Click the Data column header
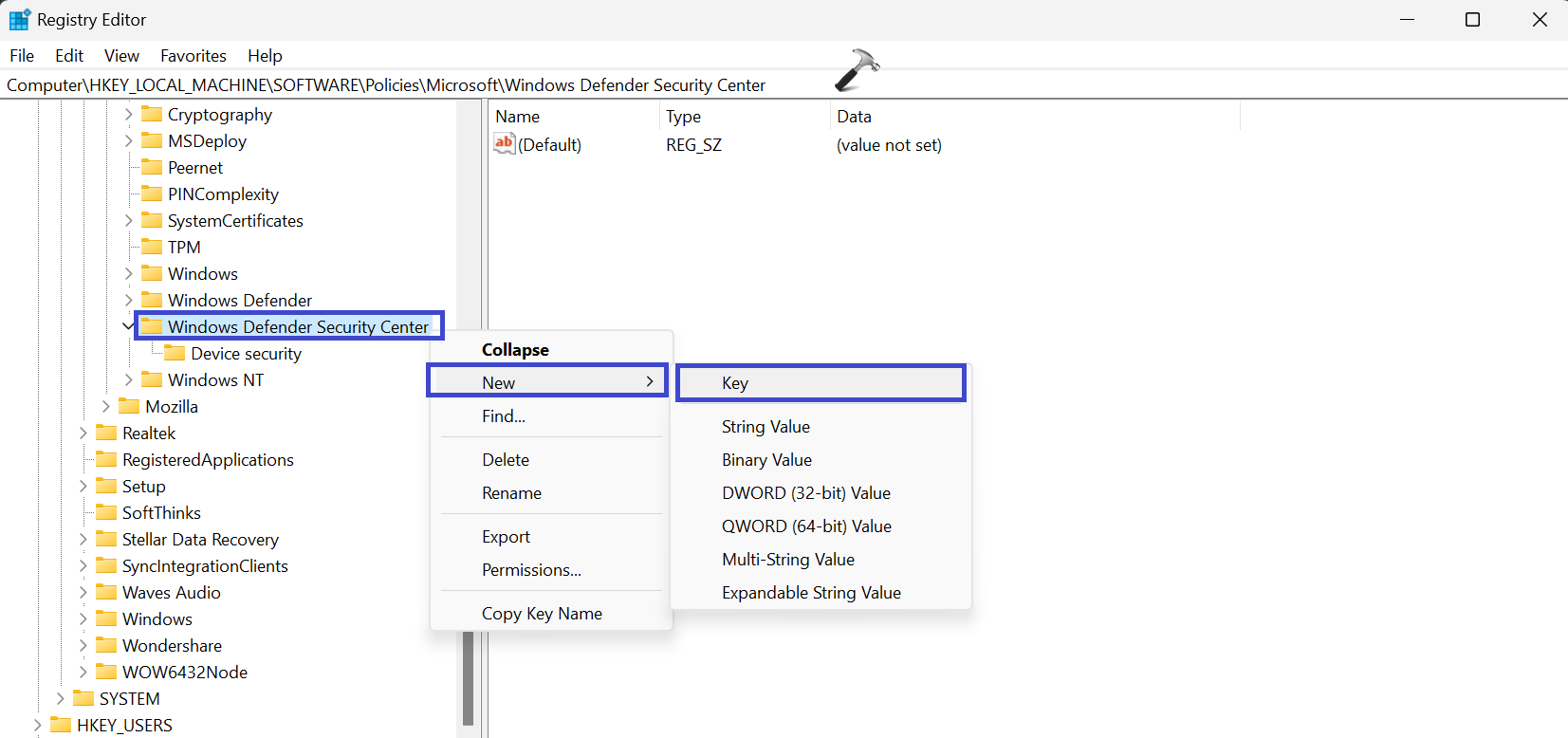The width and height of the screenshot is (1568, 738). 854,117
